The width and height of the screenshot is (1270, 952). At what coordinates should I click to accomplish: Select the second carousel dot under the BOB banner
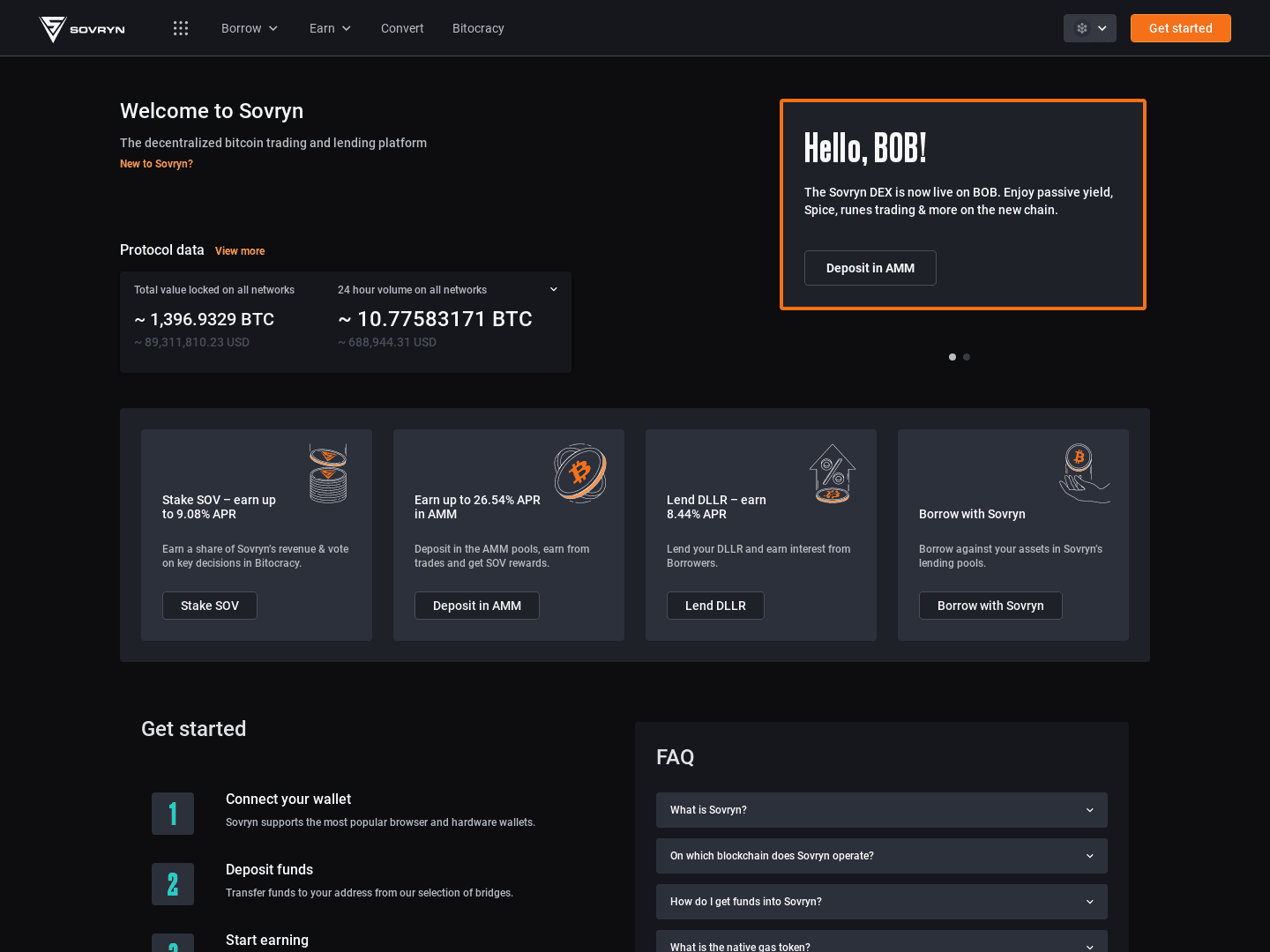[967, 357]
